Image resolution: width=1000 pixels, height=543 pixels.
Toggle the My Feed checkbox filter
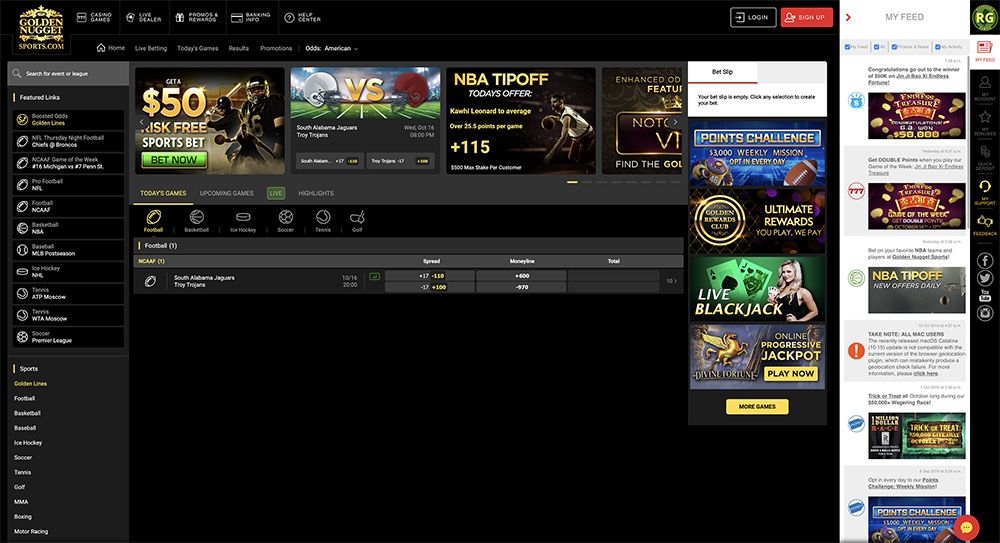pyautogui.click(x=848, y=47)
